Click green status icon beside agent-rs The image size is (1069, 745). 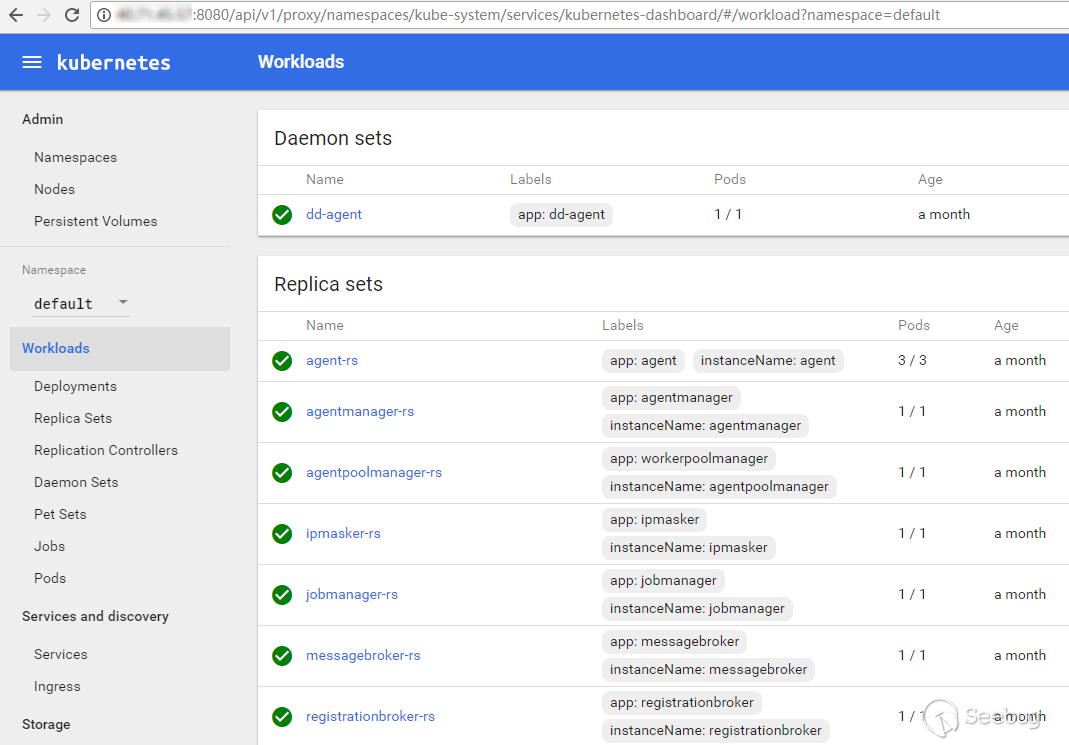[282, 361]
